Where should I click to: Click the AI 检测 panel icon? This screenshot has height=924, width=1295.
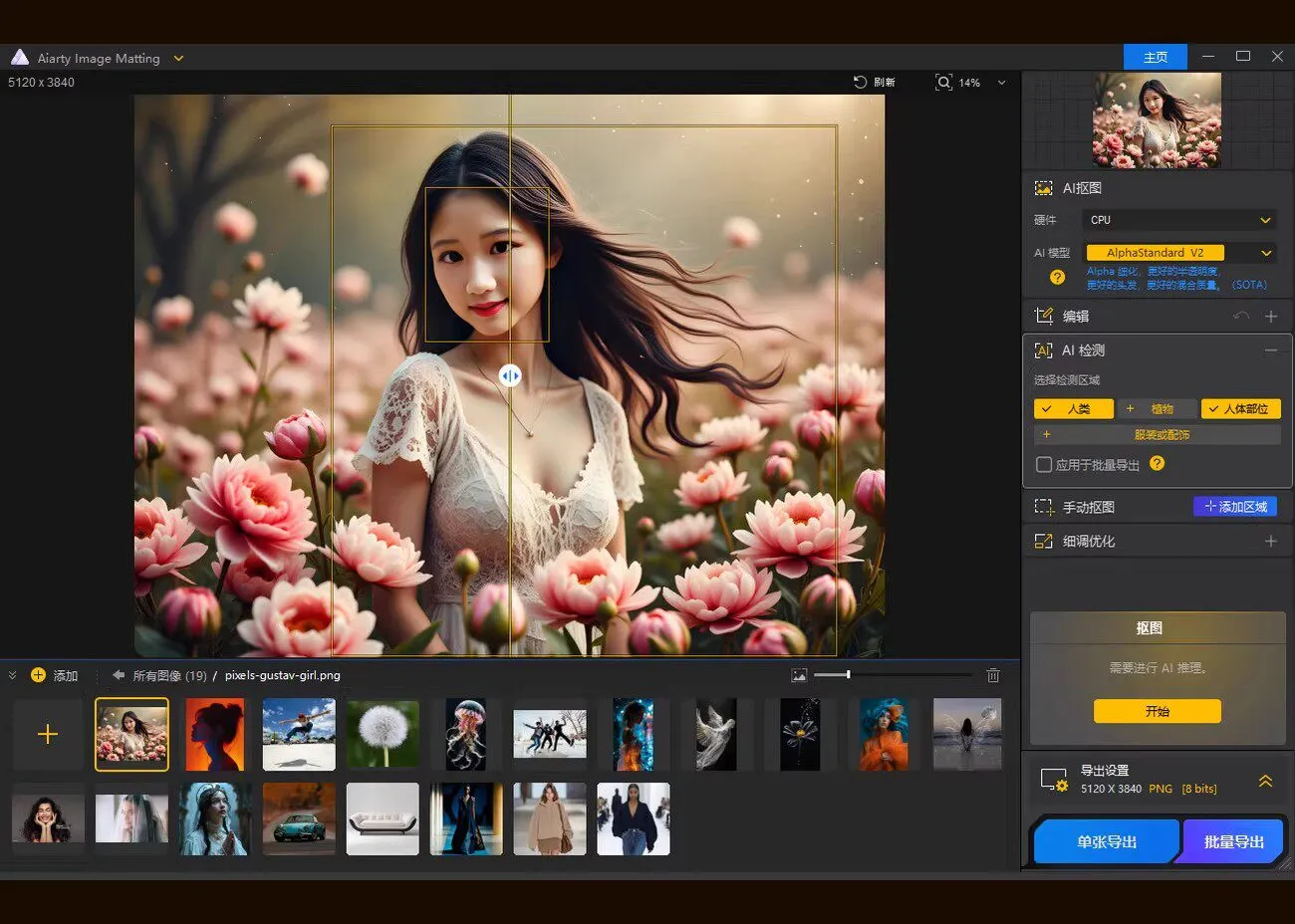[1043, 349]
